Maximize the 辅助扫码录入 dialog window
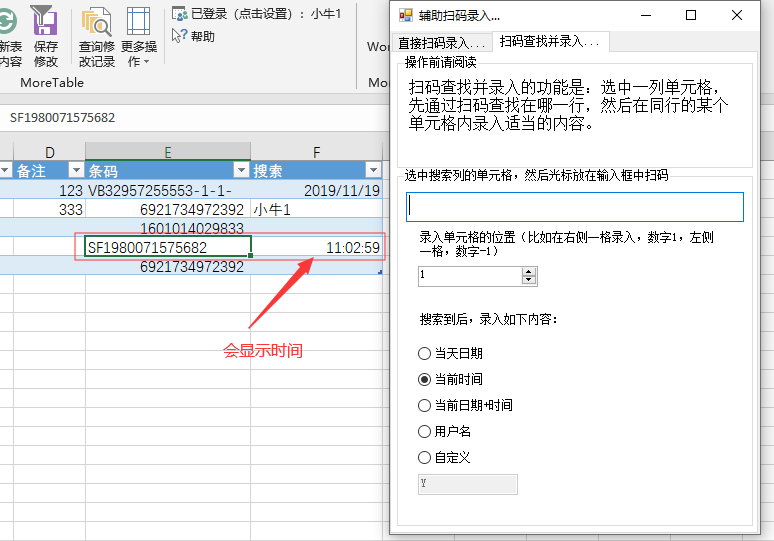This screenshot has height=541, width=774. pyautogui.click(x=691, y=15)
